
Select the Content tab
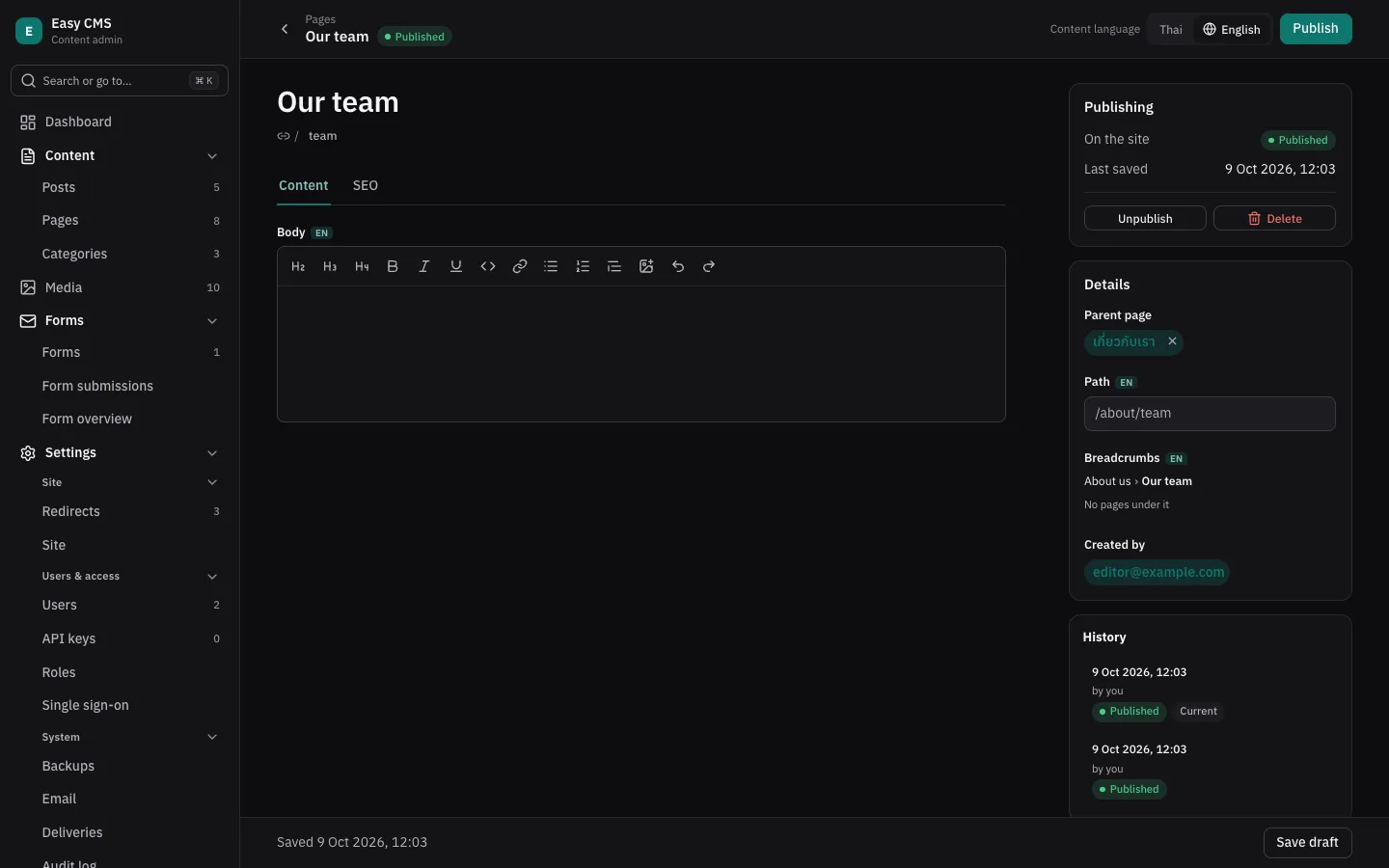[304, 185]
